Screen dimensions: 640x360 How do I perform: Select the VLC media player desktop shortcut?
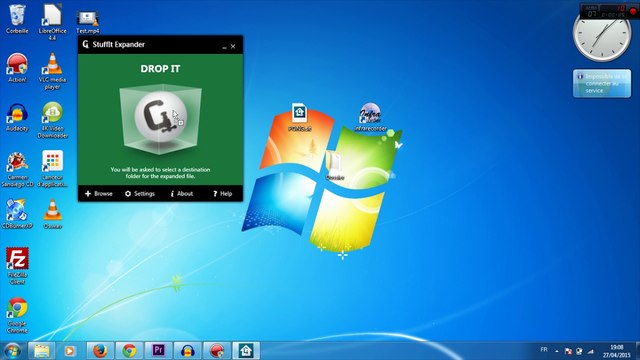click(x=52, y=71)
